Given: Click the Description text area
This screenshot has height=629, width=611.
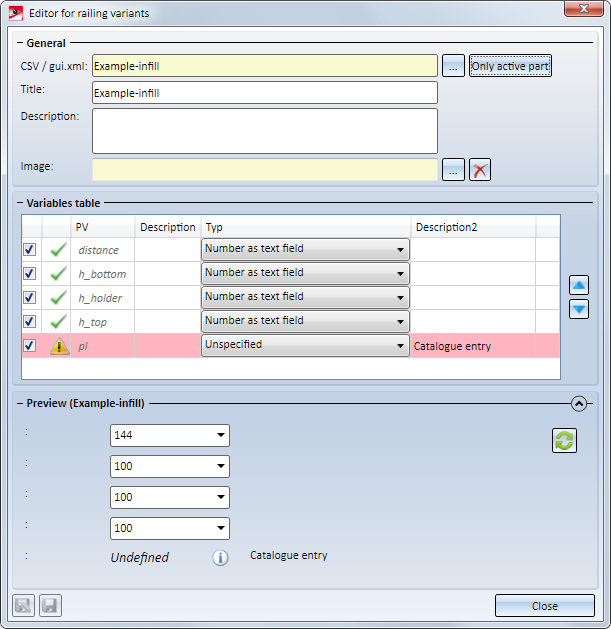Looking at the screenshot, I should pyautogui.click(x=265, y=131).
